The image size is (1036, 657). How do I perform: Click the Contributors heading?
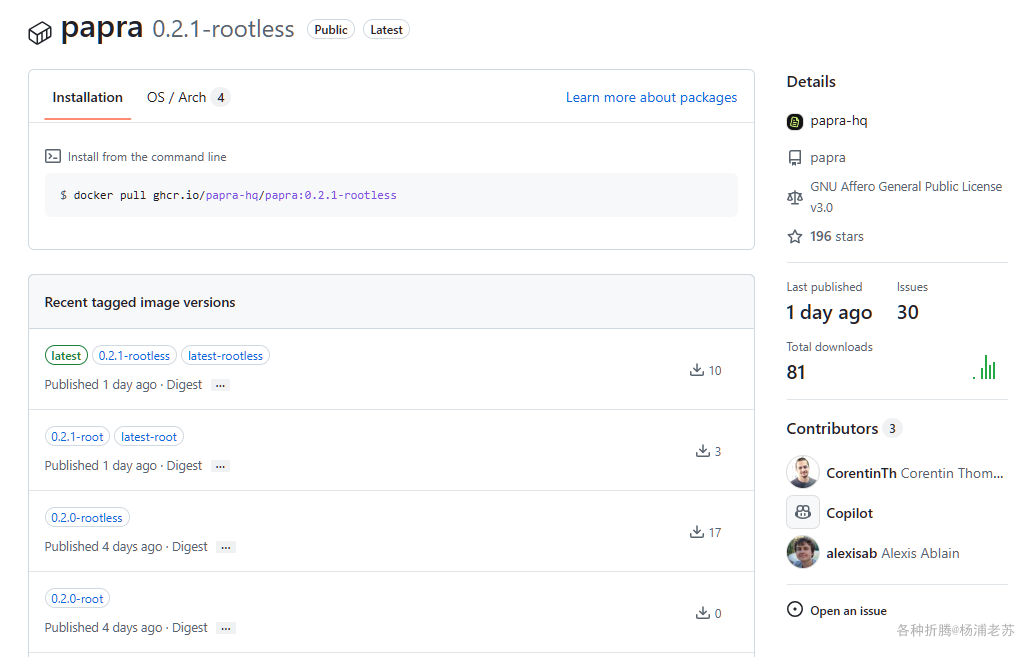click(x=832, y=428)
